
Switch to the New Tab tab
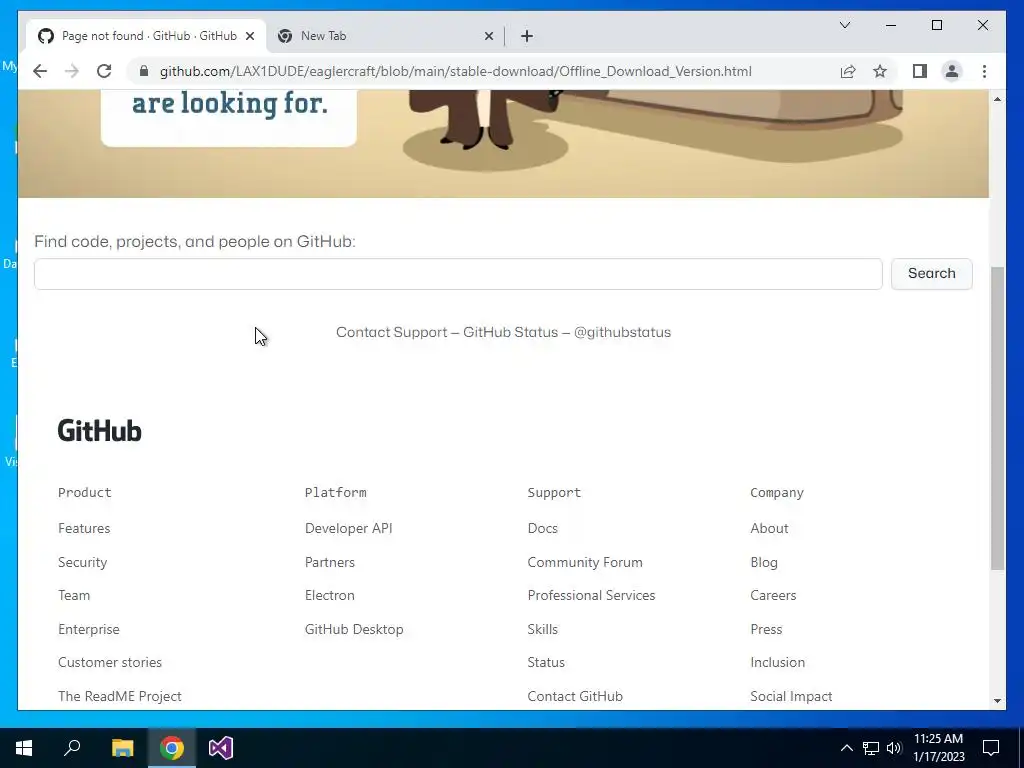[385, 36]
